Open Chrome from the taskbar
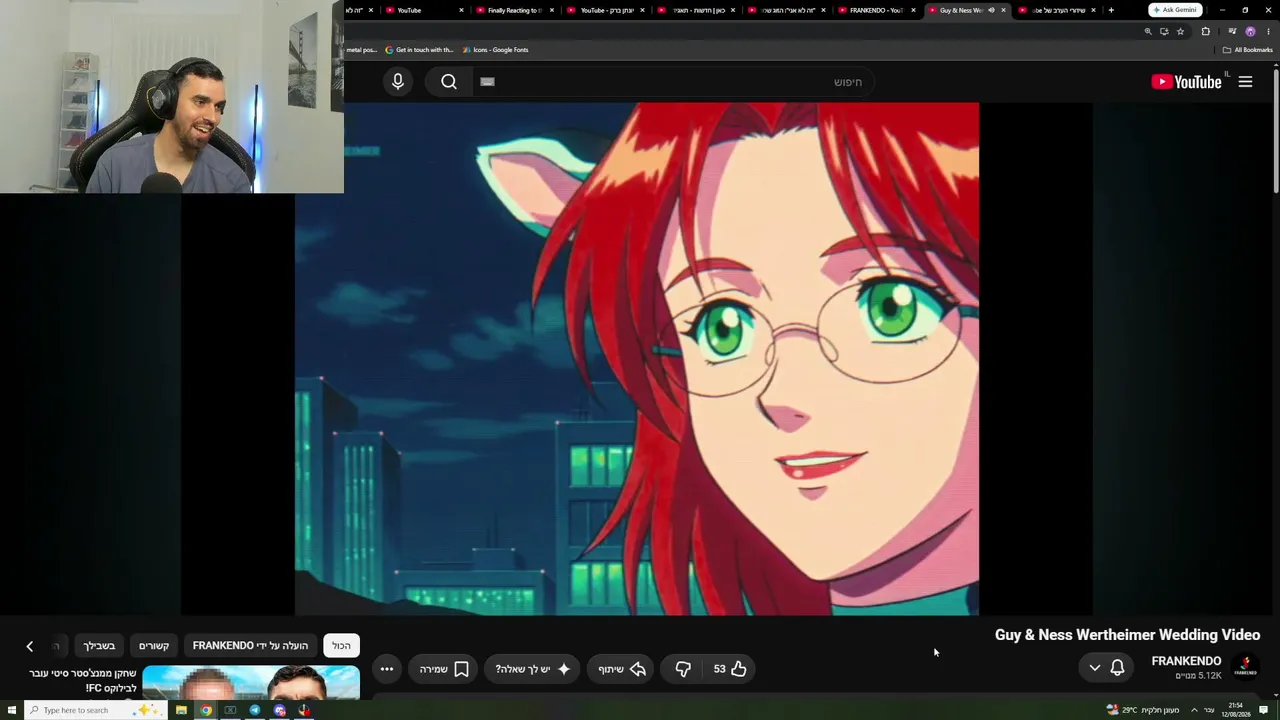Screen dimensions: 1280x720 pos(206,710)
